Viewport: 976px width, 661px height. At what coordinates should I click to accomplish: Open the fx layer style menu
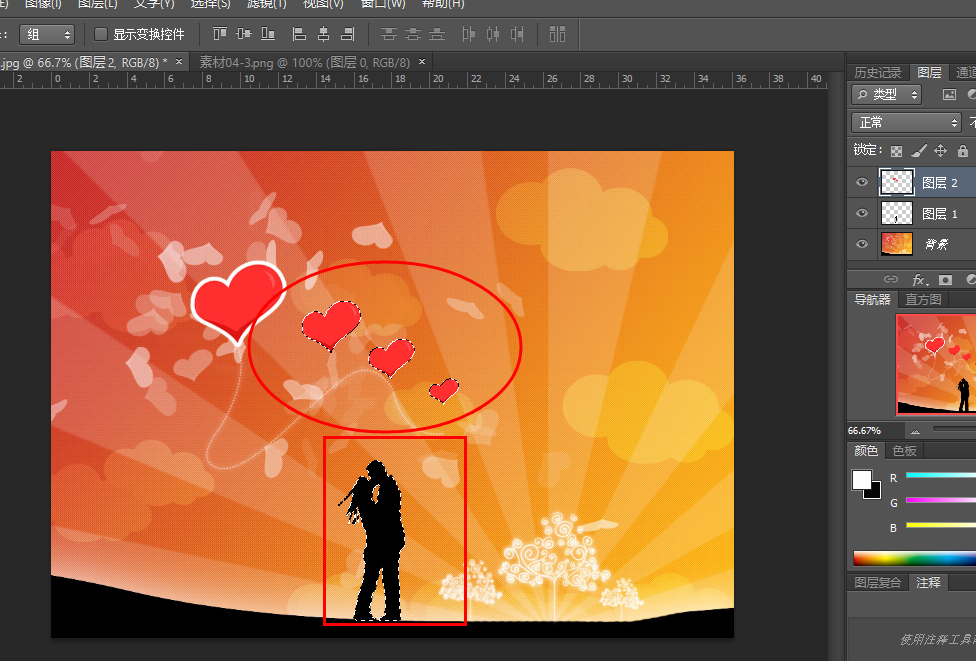(919, 279)
